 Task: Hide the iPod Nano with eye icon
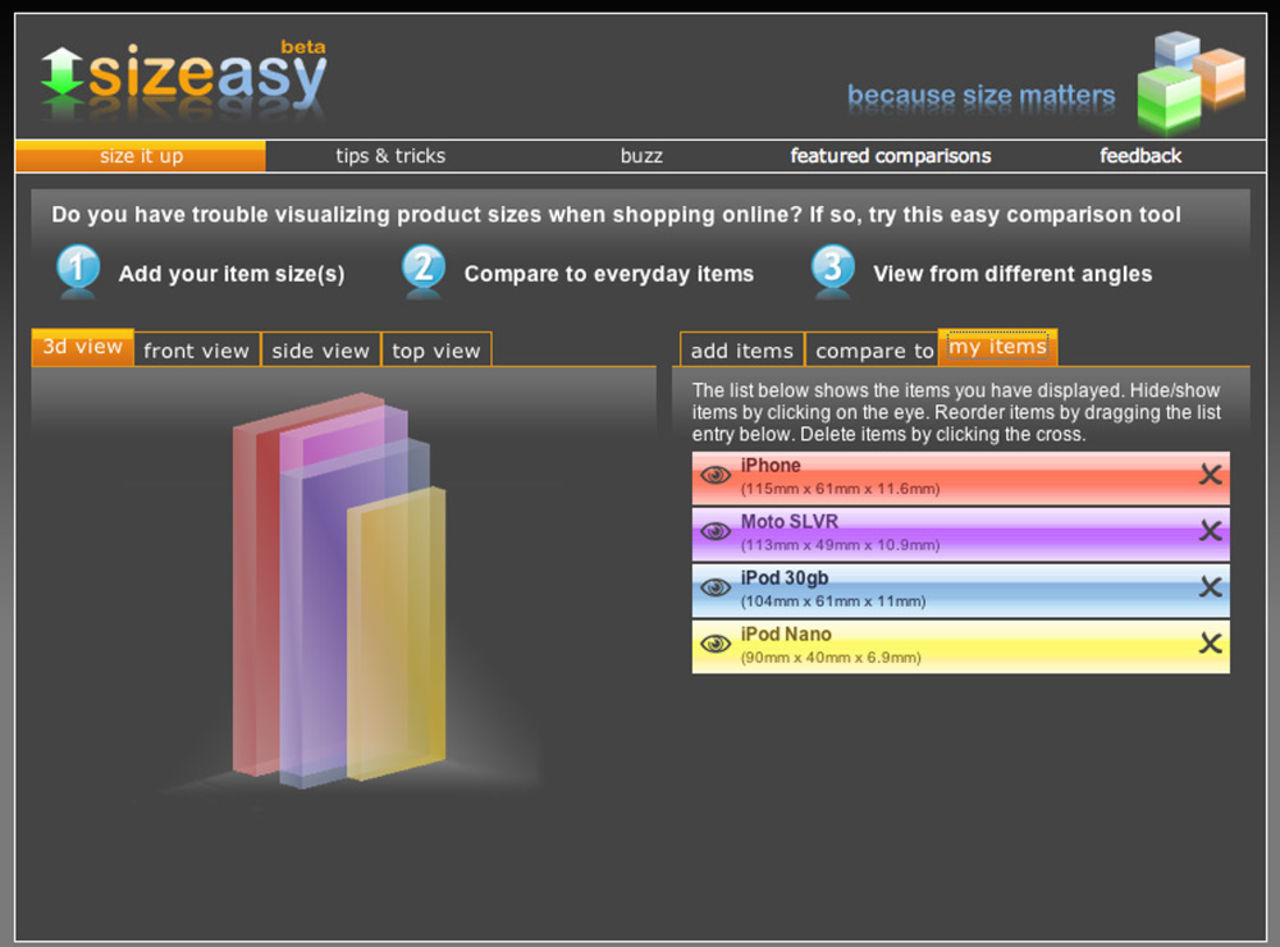[x=715, y=644]
